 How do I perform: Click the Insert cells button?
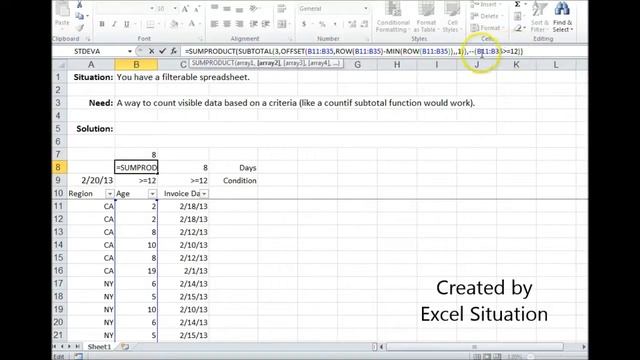[x=485, y=4]
